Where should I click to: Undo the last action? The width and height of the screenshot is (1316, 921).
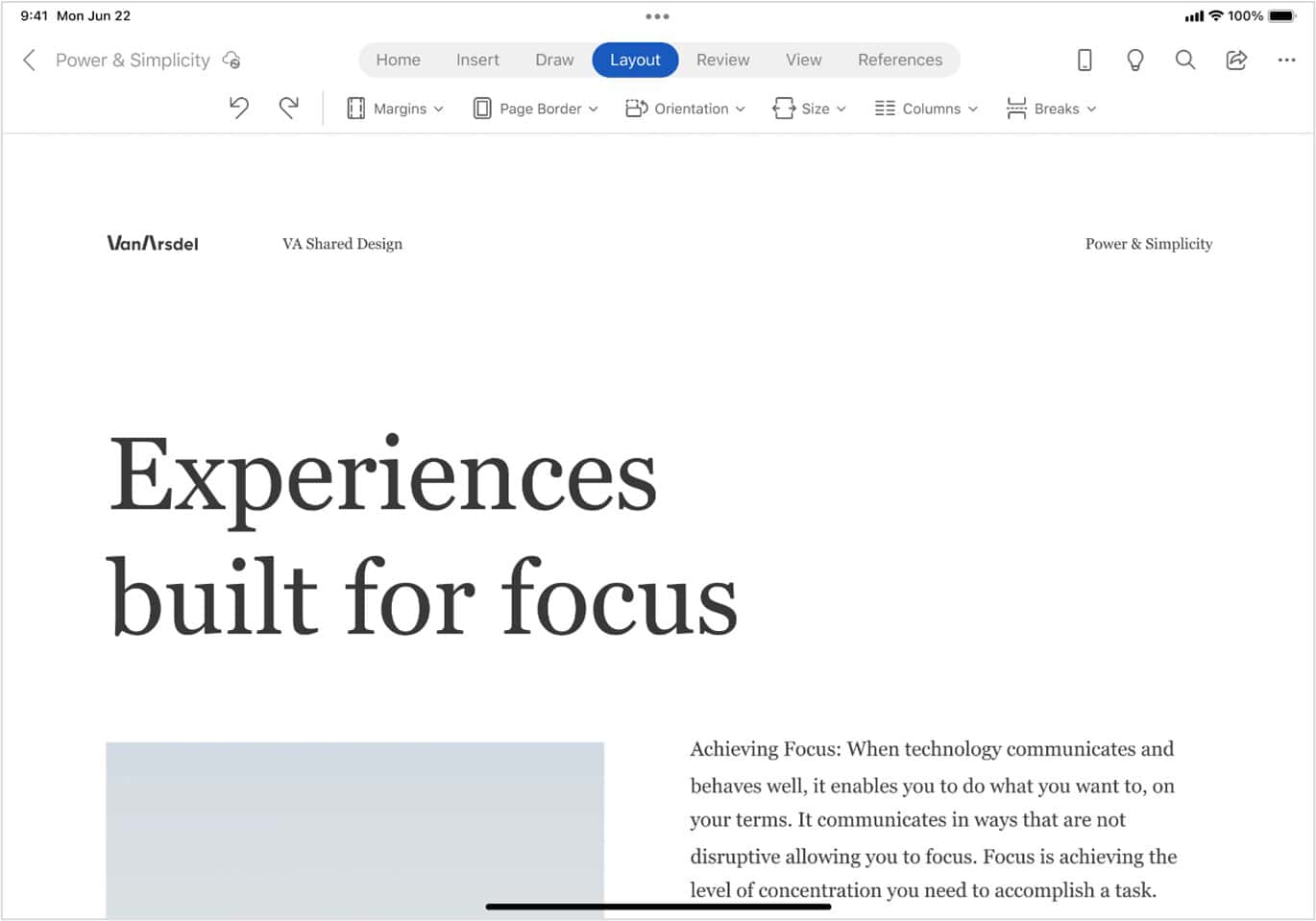click(239, 108)
